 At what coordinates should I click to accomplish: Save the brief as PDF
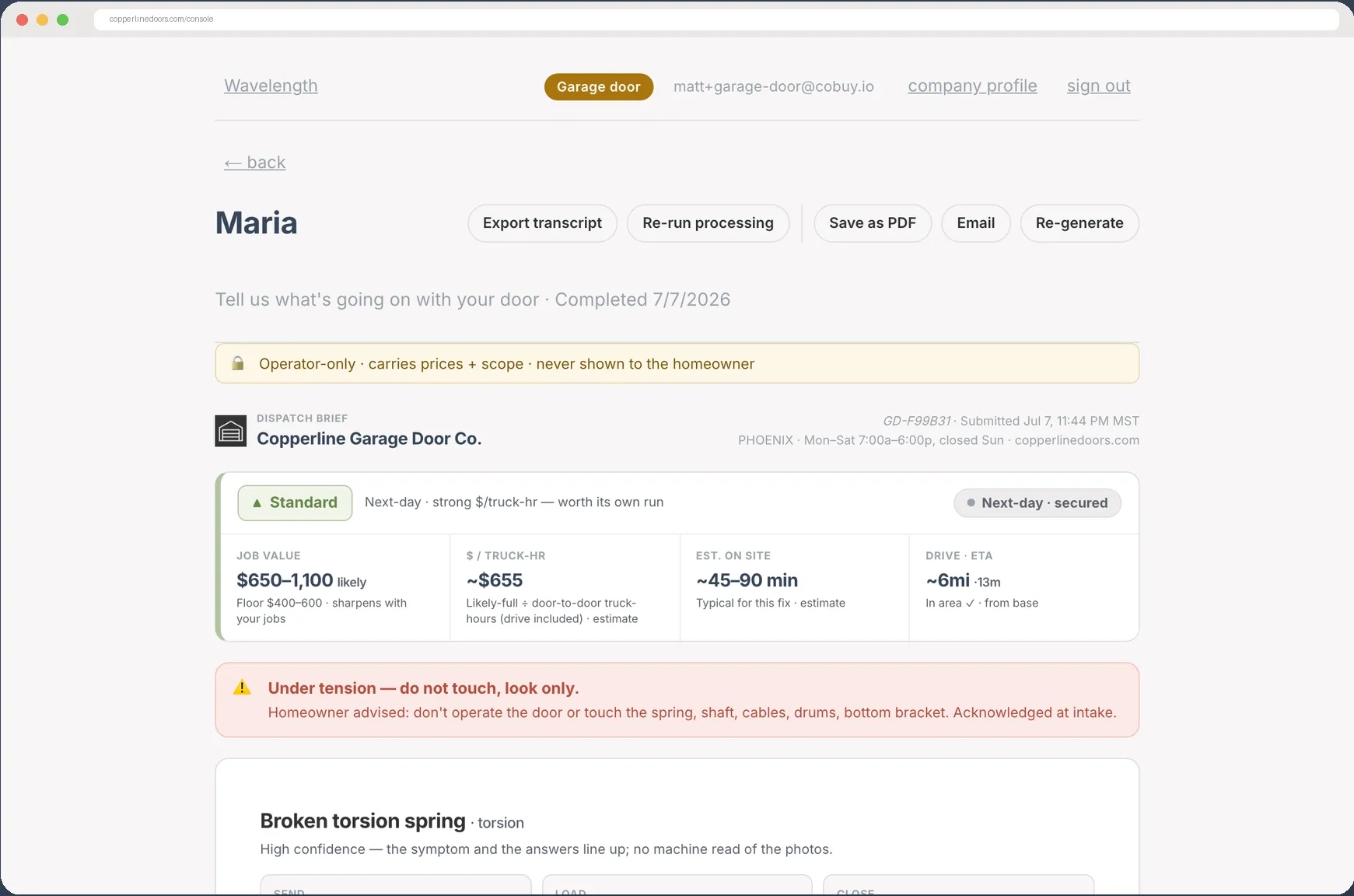(x=873, y=223)
